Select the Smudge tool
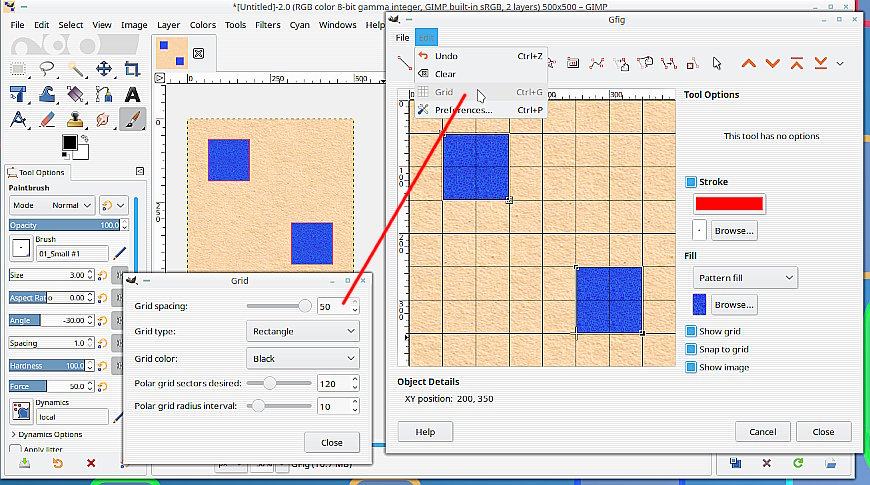 click(x=104, y=119)
